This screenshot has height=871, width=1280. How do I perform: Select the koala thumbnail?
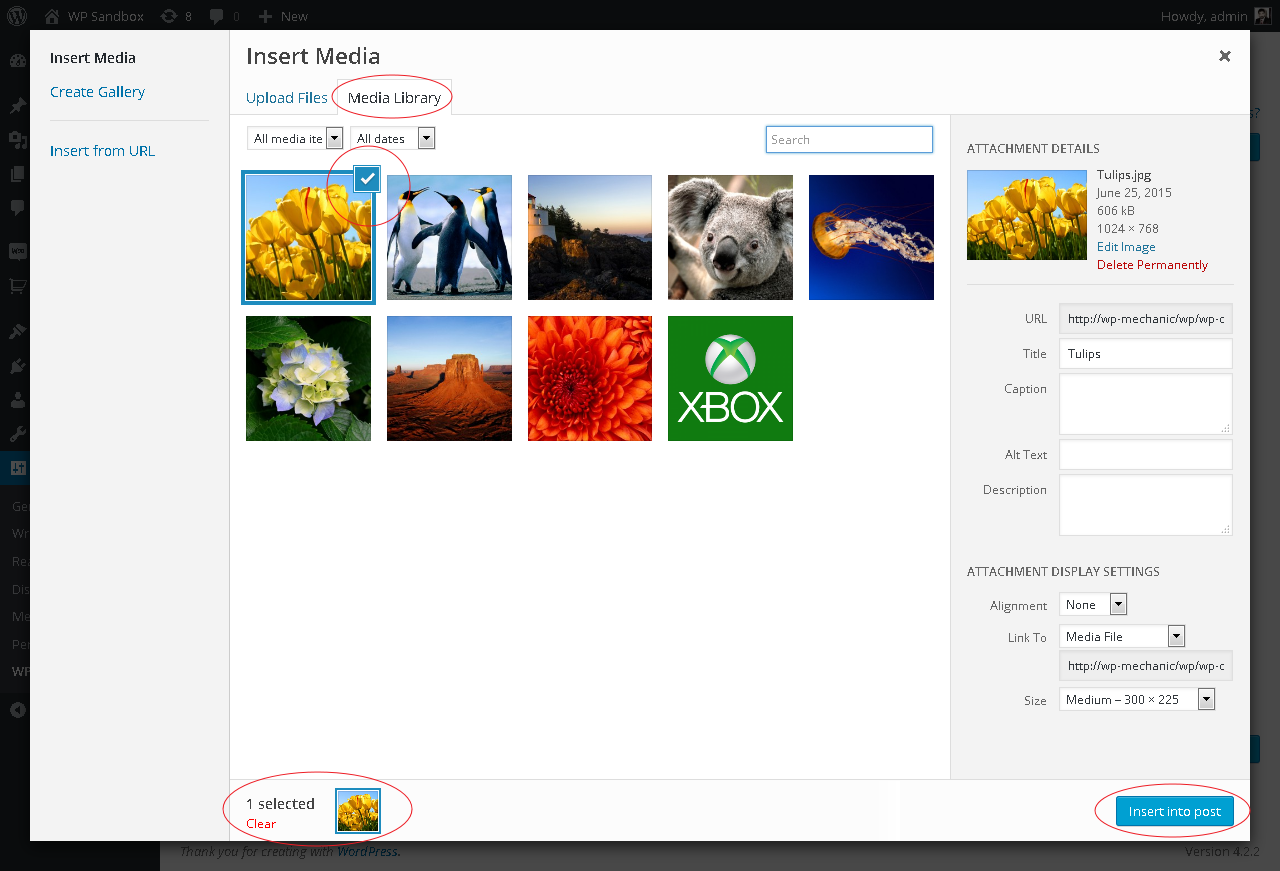pyautogui.click(x=730, y=238)
